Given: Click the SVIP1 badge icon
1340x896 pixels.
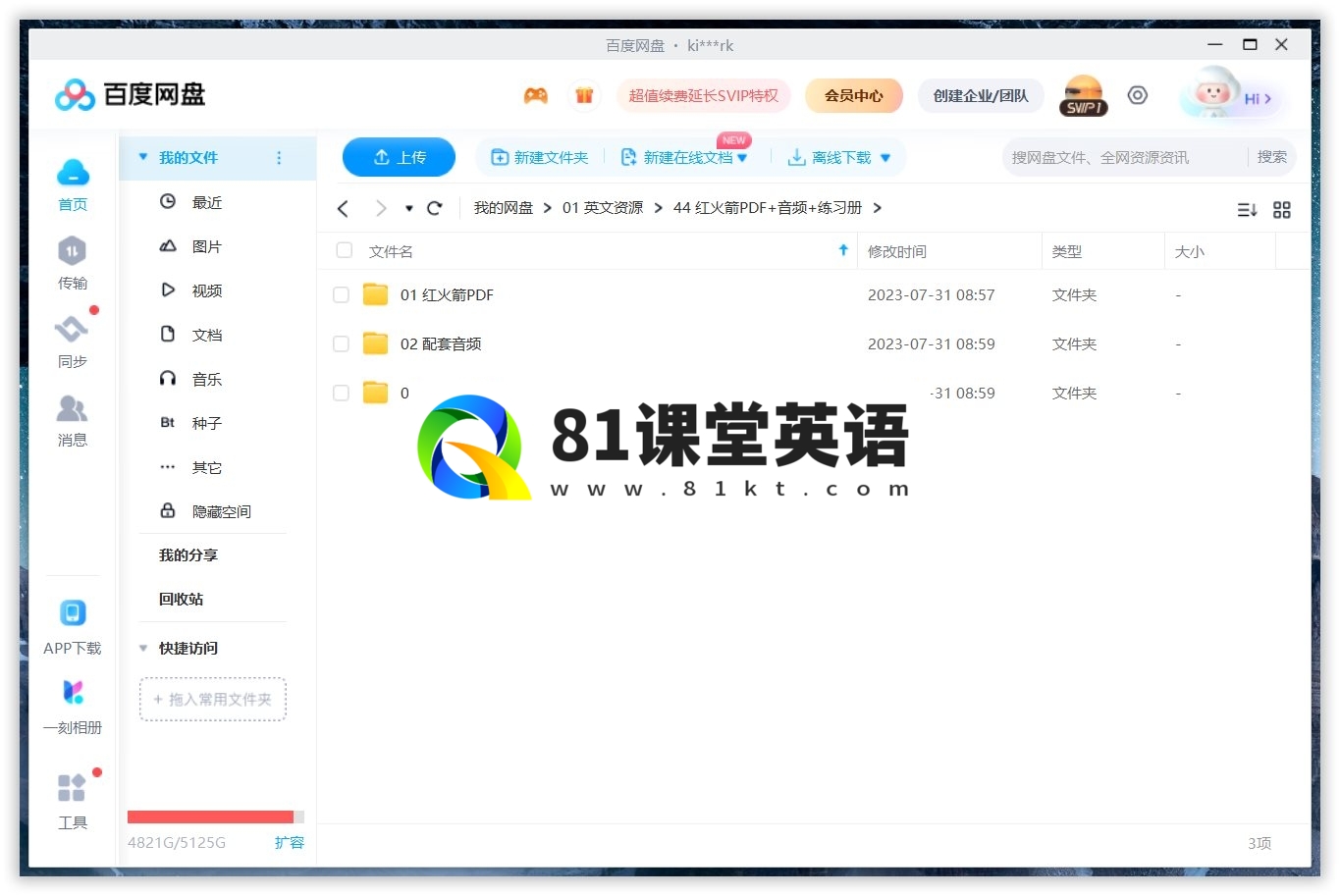Looking at the screenshot, I should click(1084, 96).
